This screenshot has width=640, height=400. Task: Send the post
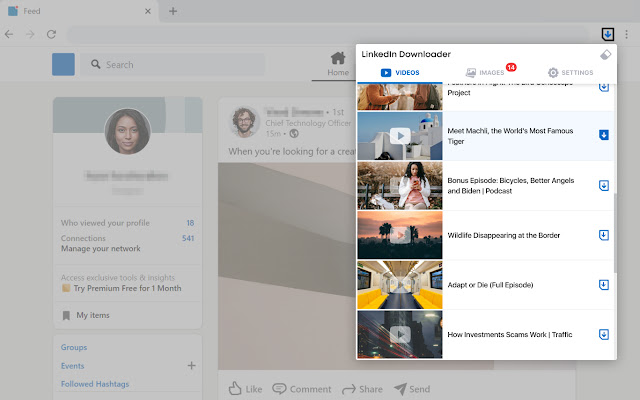[x=411, y=389]
